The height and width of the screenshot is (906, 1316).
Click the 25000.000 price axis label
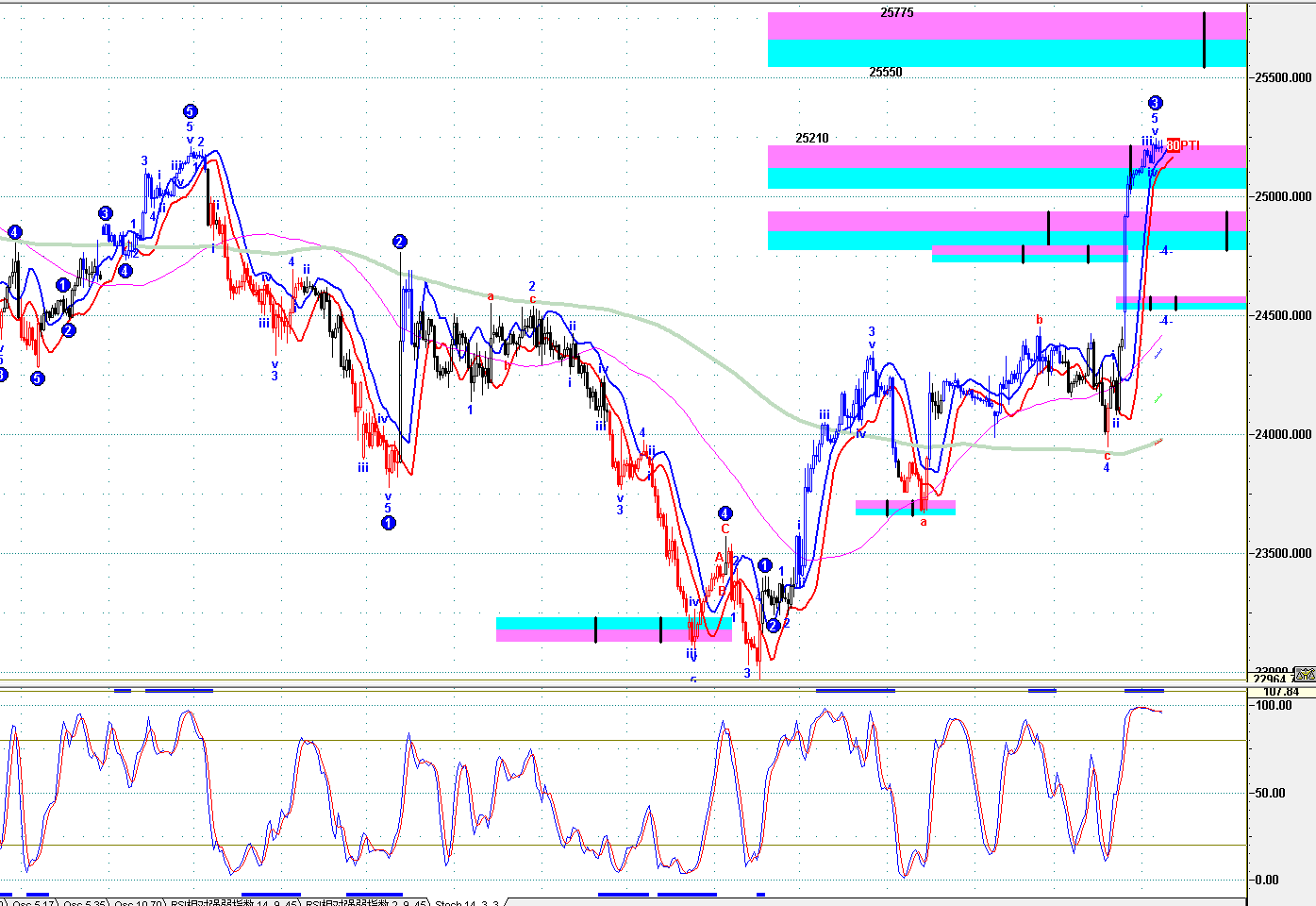pos(1283,196)
